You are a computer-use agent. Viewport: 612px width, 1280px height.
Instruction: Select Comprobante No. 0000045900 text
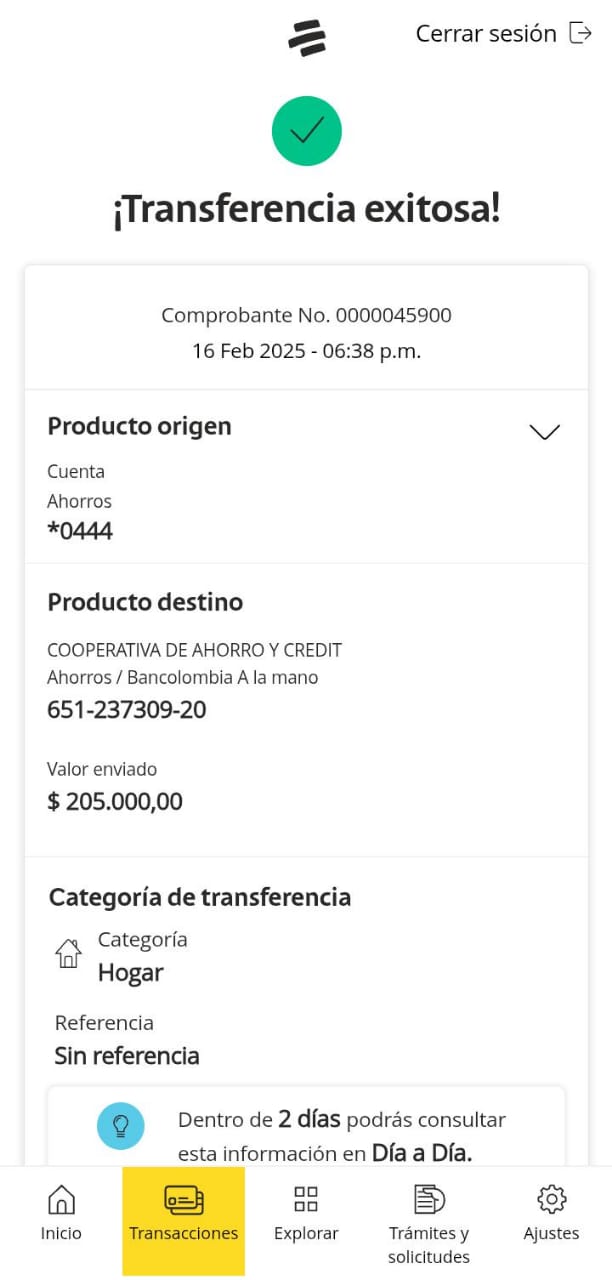(x=306, y=316)
